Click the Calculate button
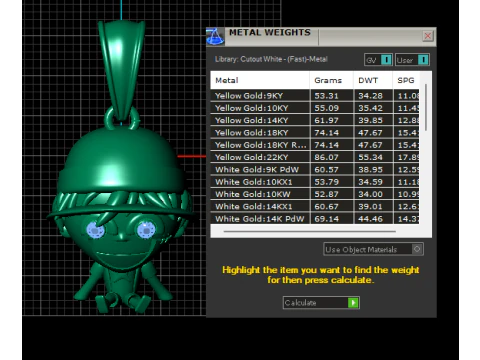 [321, 303]
